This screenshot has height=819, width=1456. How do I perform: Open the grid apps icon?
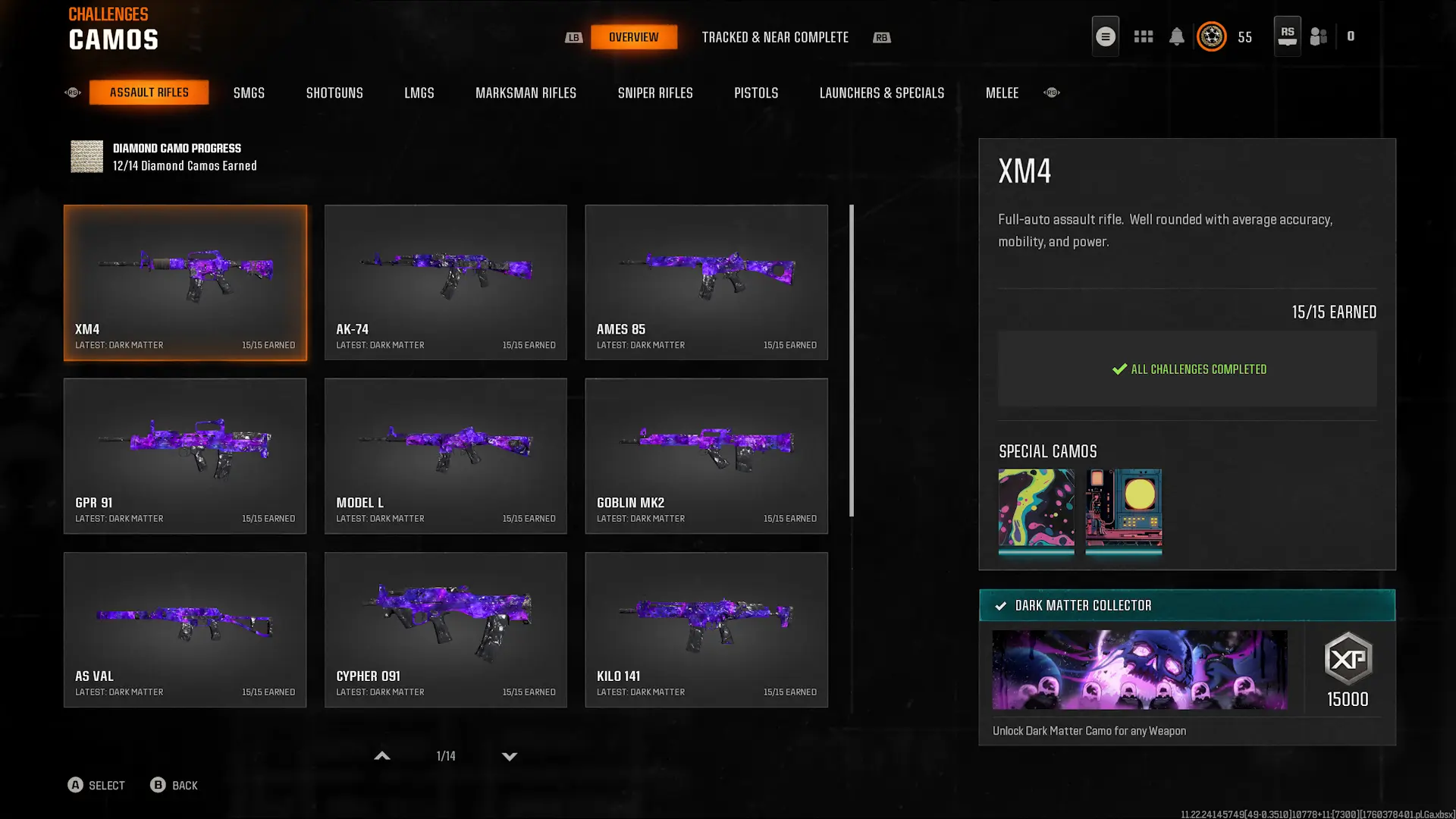[1143, 36]
